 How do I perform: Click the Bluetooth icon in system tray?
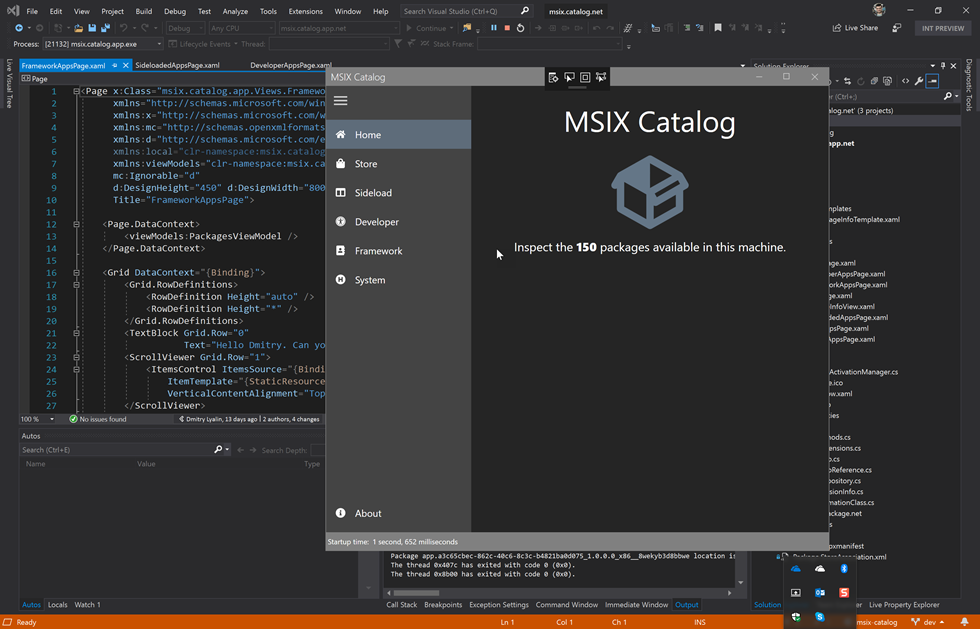point(844,569)
